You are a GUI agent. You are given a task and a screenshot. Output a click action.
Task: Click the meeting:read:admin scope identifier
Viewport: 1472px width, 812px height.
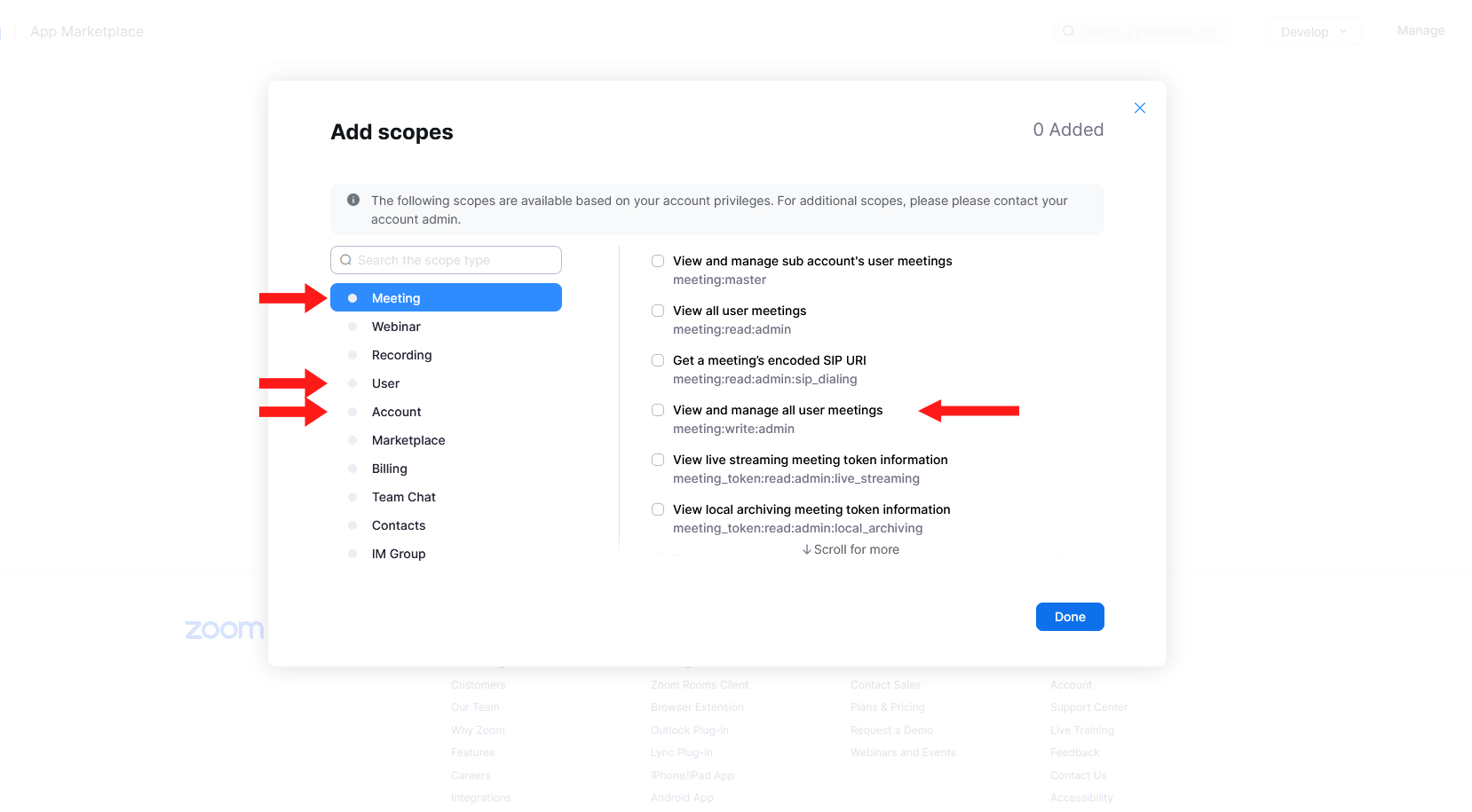732,329
